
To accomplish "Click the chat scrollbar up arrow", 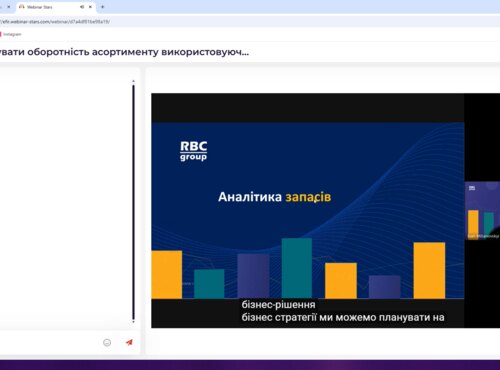I will [133, 81].
